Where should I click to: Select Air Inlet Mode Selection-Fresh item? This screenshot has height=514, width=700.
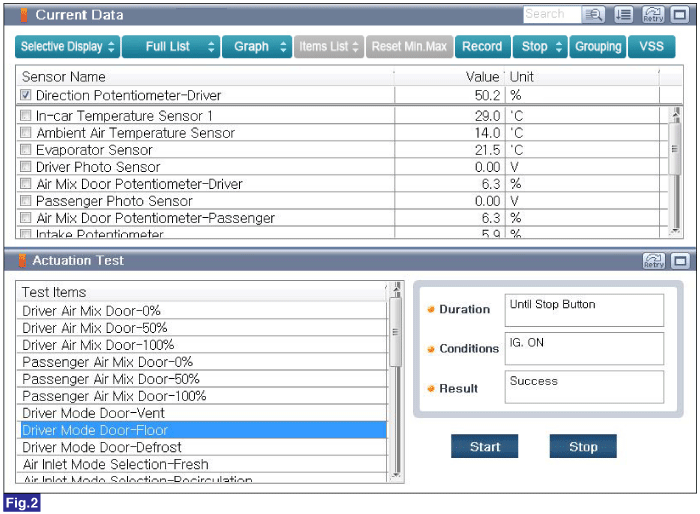(x=202, y=464)
